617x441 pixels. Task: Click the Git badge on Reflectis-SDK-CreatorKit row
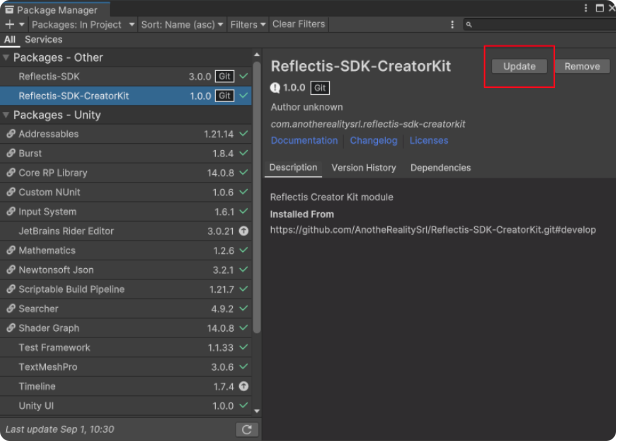(x=225, y=96)
